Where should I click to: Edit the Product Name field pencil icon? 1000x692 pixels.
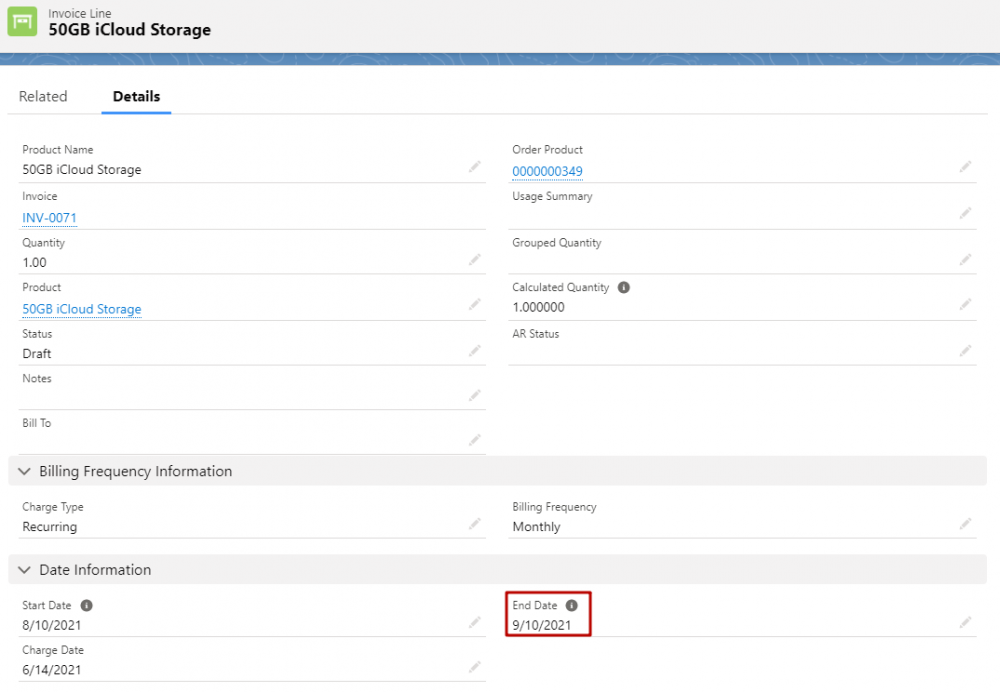tap(474, 167)
